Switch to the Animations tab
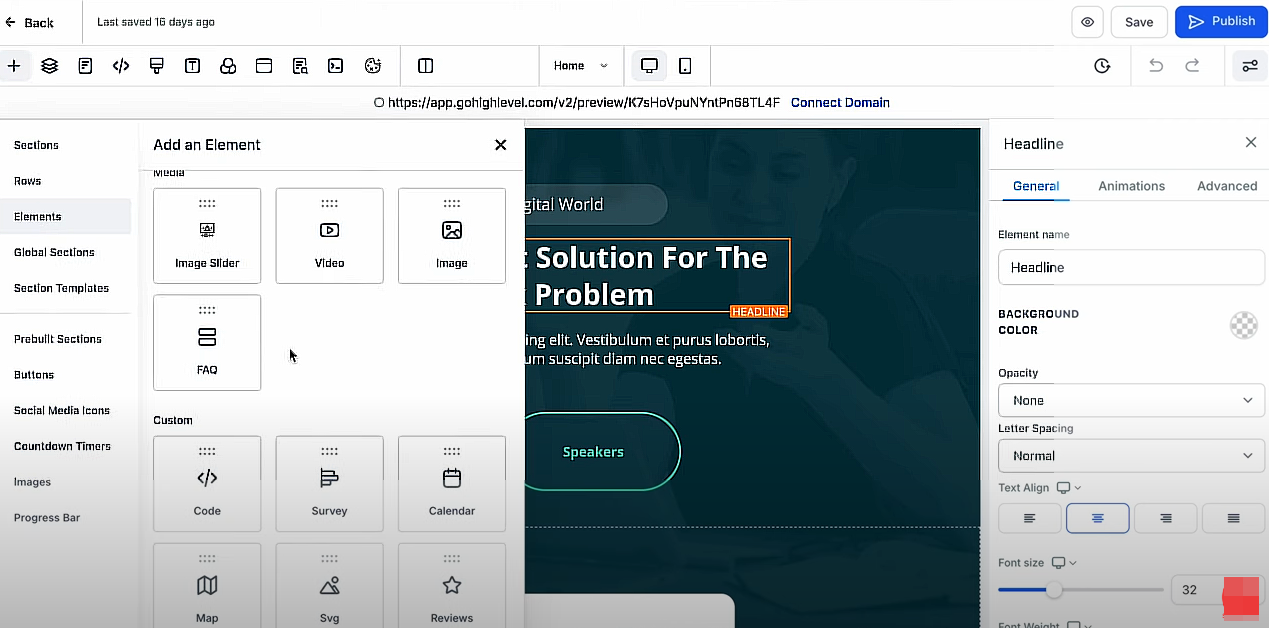 pos(1131,186)
